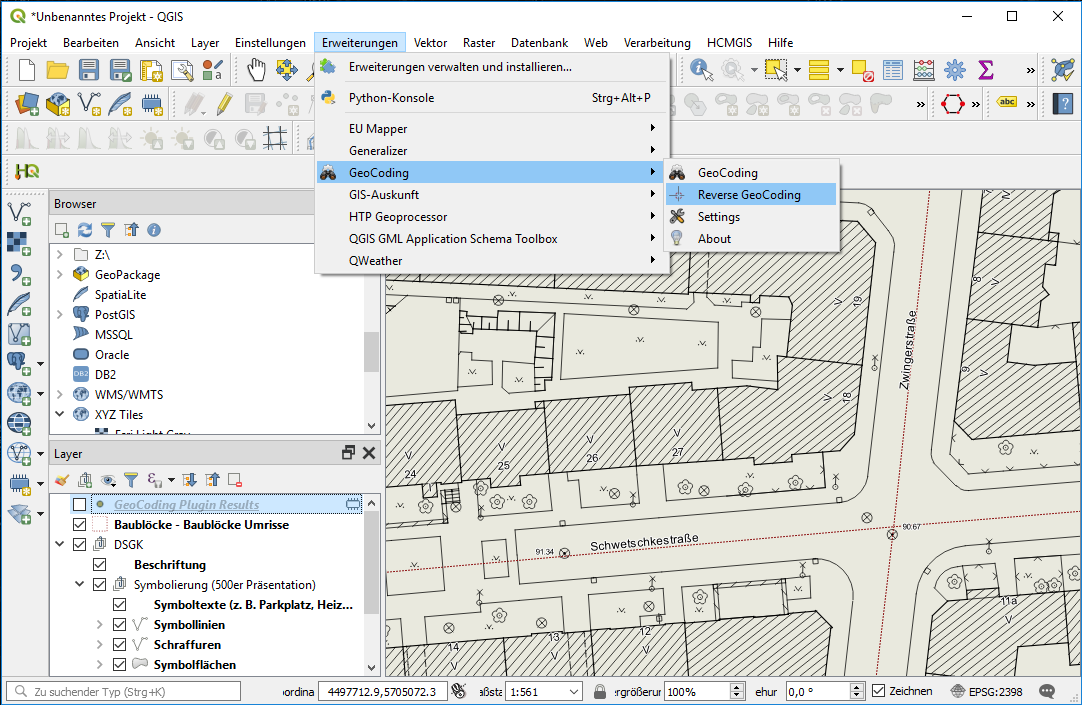Click the messages speech bubble in status bar

[x=1047, y=691]
